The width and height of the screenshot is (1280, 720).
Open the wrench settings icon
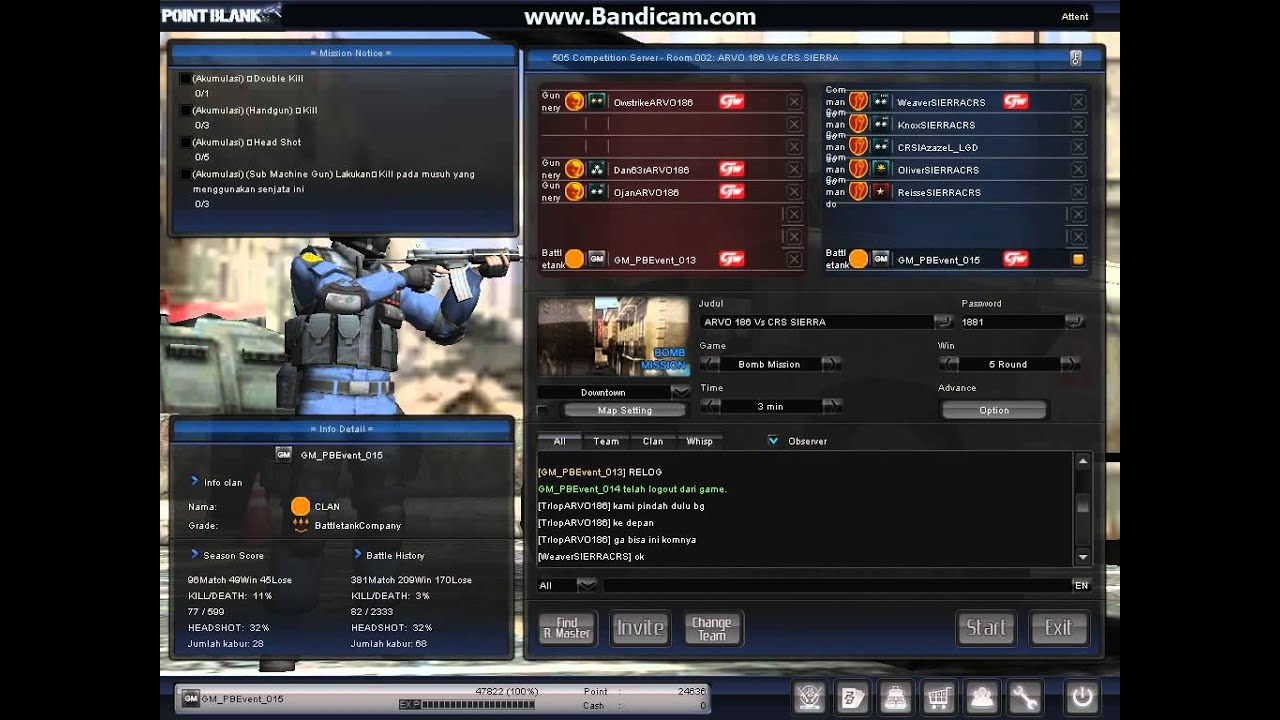(x=1025, y=697)
